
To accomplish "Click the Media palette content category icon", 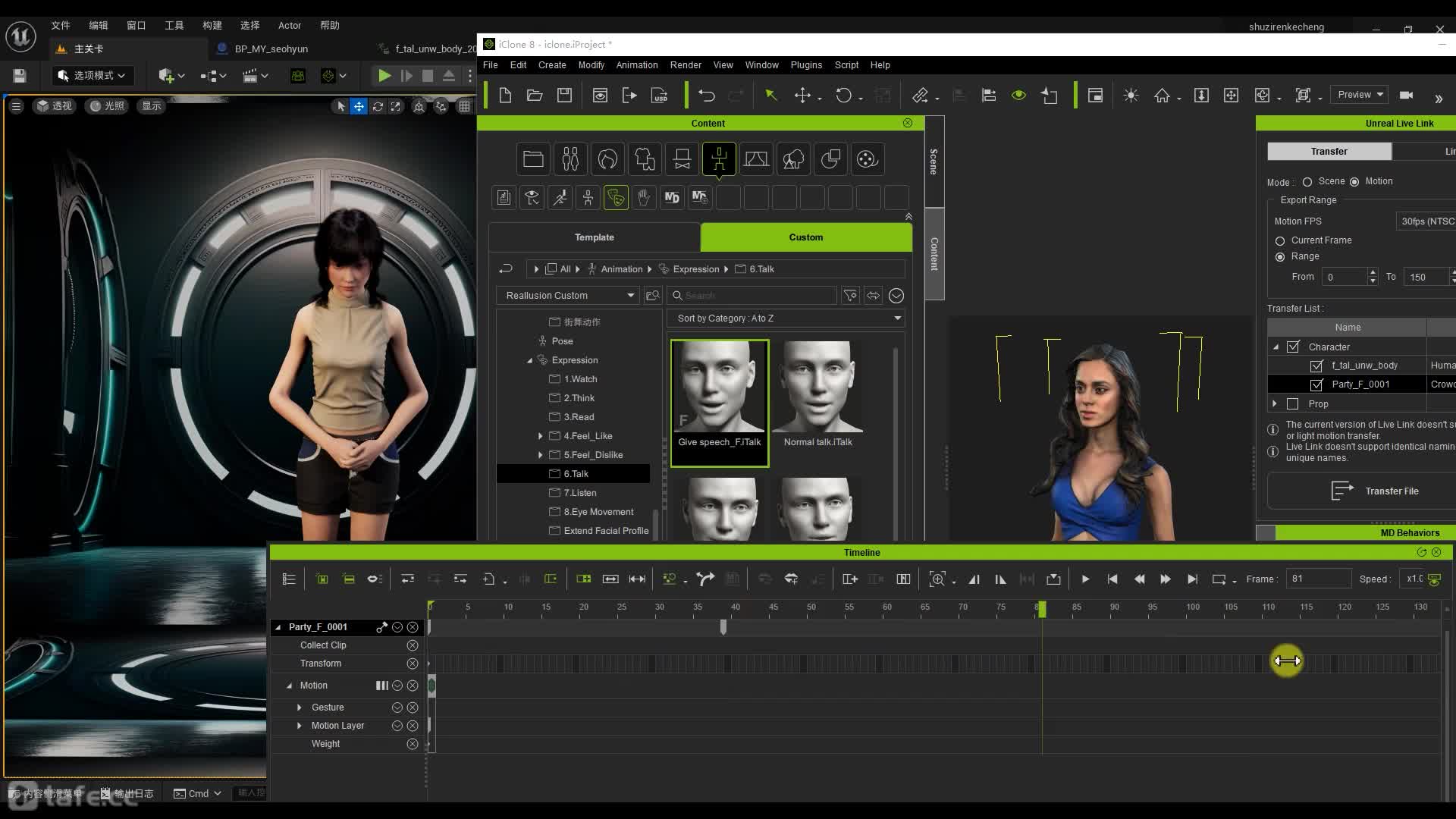I will click(867, 159).
